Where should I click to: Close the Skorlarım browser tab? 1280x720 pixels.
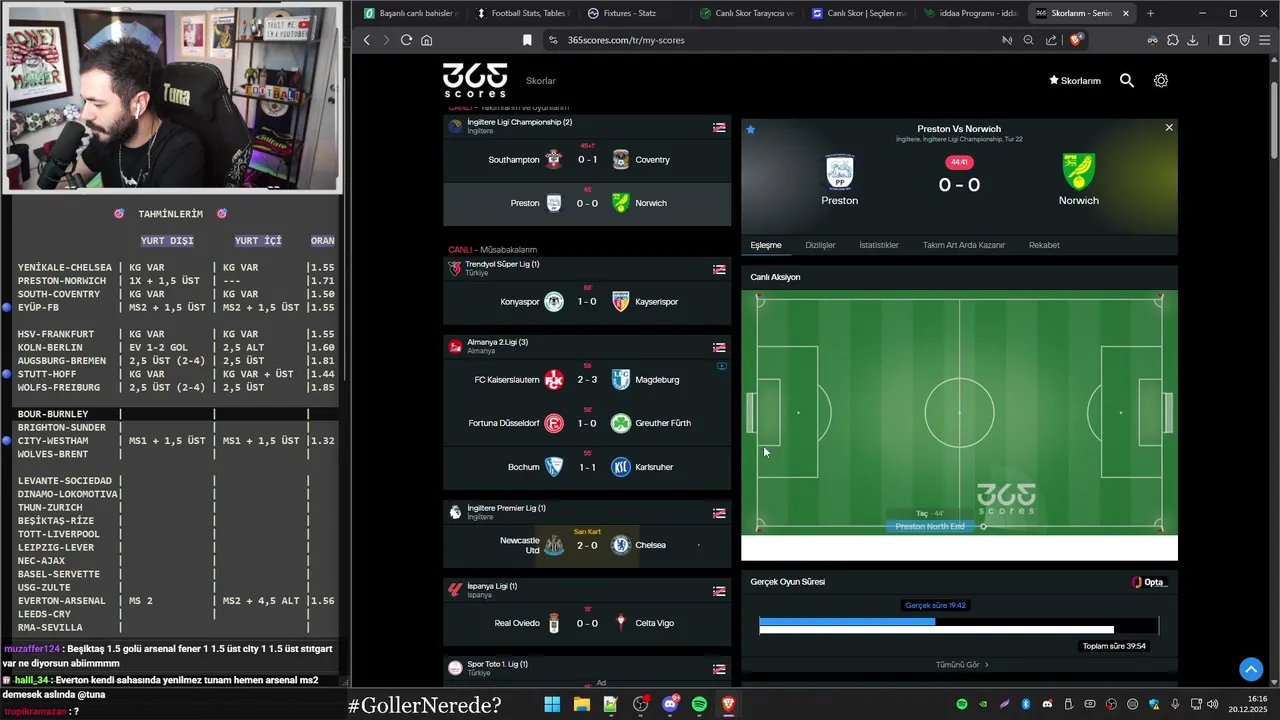(x=1126, y=13)
